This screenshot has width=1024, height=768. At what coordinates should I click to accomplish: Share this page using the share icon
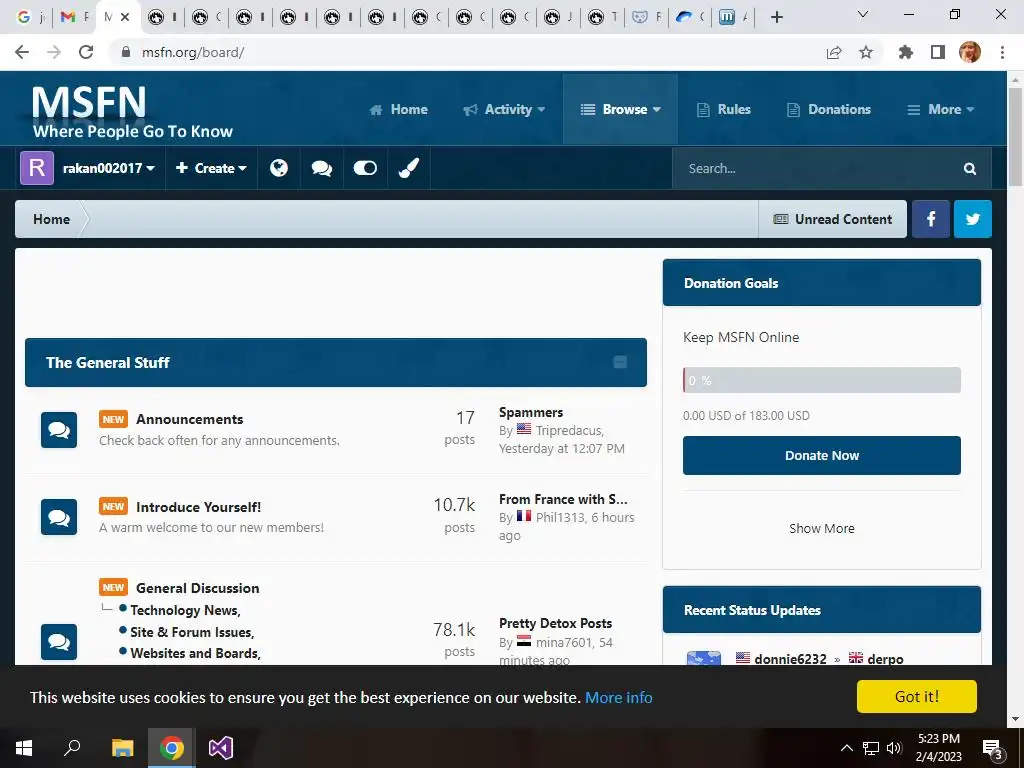tap(834, 52)
